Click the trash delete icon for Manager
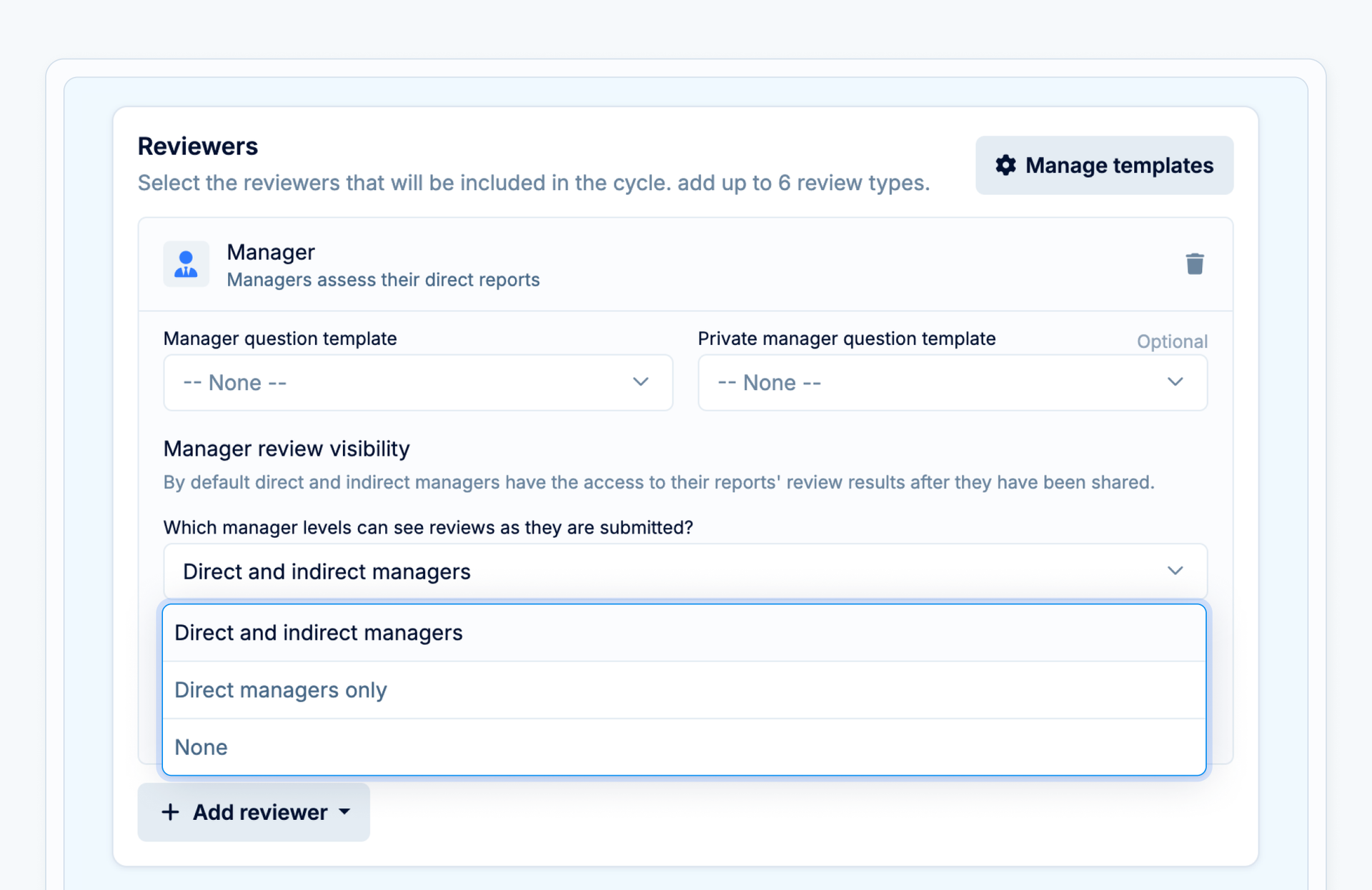This screenshot has width=1372, height=890. tap(1194, 264)
